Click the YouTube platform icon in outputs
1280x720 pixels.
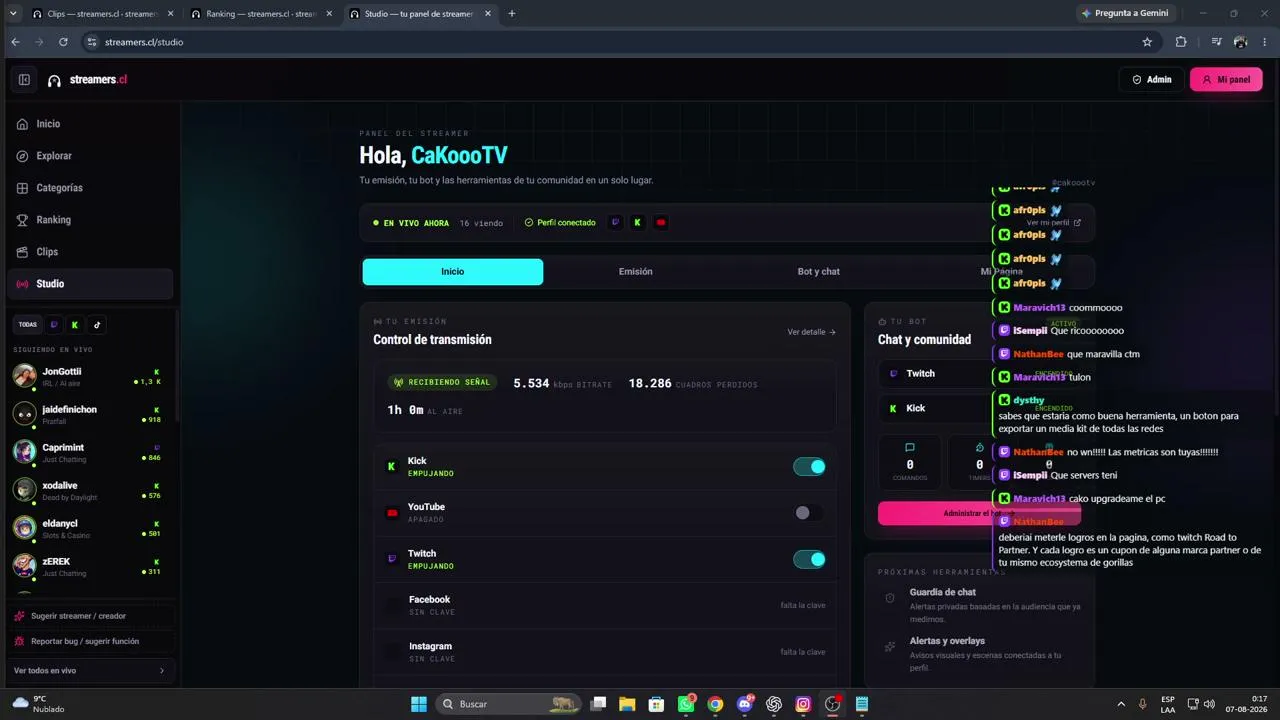coord(392,513)
